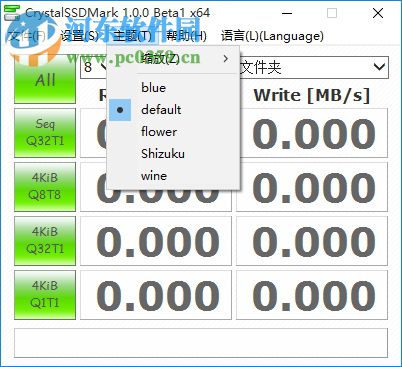This screenshot has width=402, height=367.
Task: Click the Write [MB/s] column header
Action: click(312, 95)
